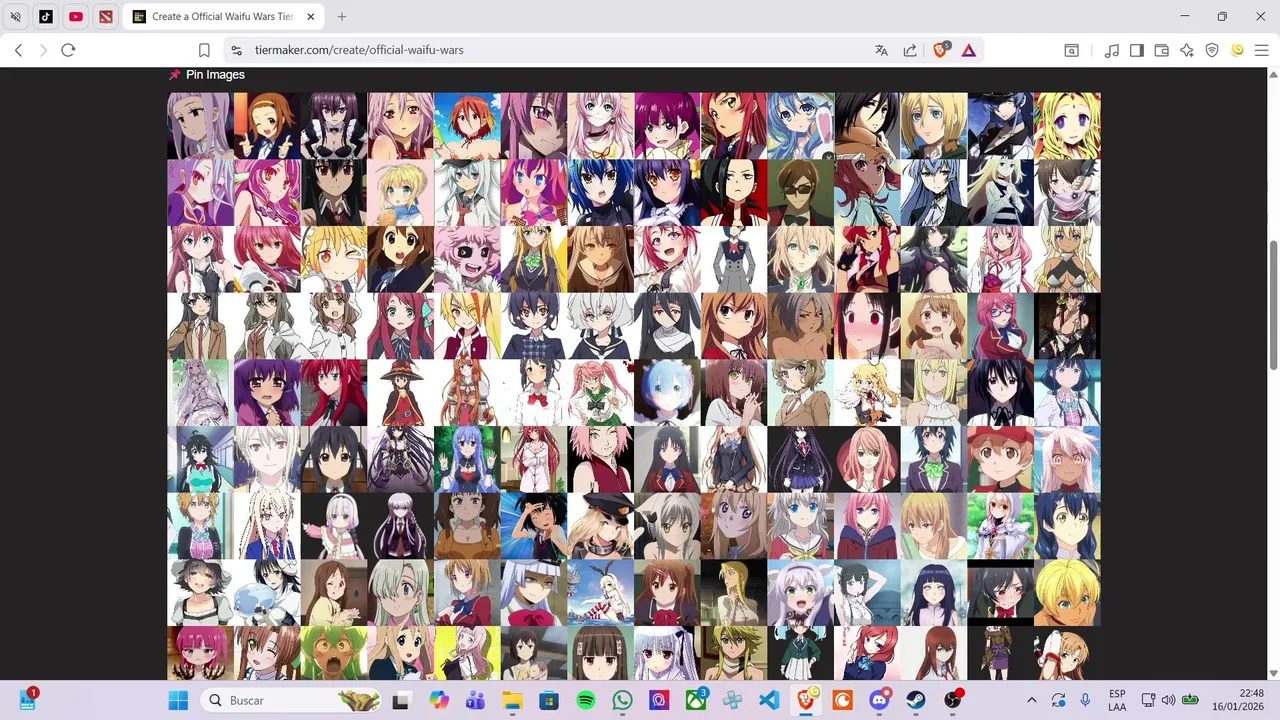
Task: Open clock showing 22:48
Action: 1237,700
